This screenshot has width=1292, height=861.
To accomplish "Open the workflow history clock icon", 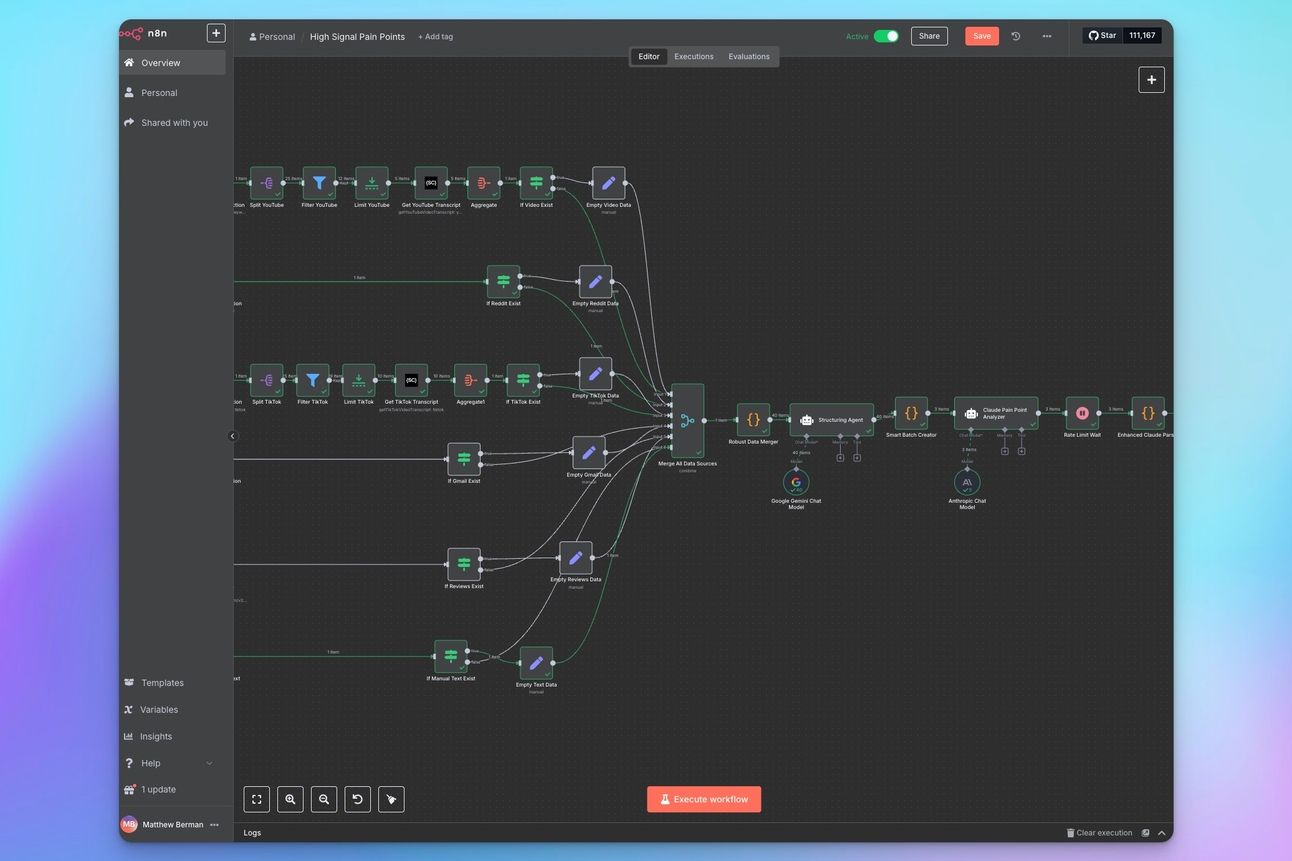I will coord(1016,36).
